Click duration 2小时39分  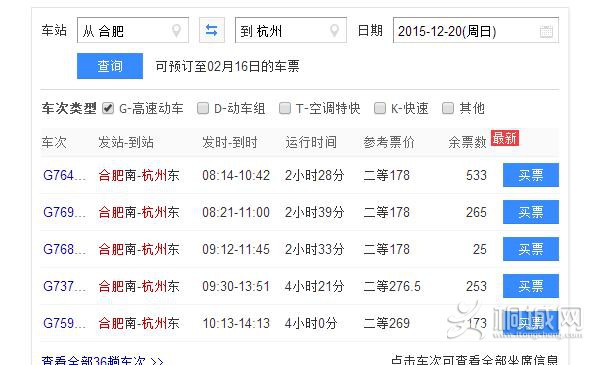(x=315, y=212)
